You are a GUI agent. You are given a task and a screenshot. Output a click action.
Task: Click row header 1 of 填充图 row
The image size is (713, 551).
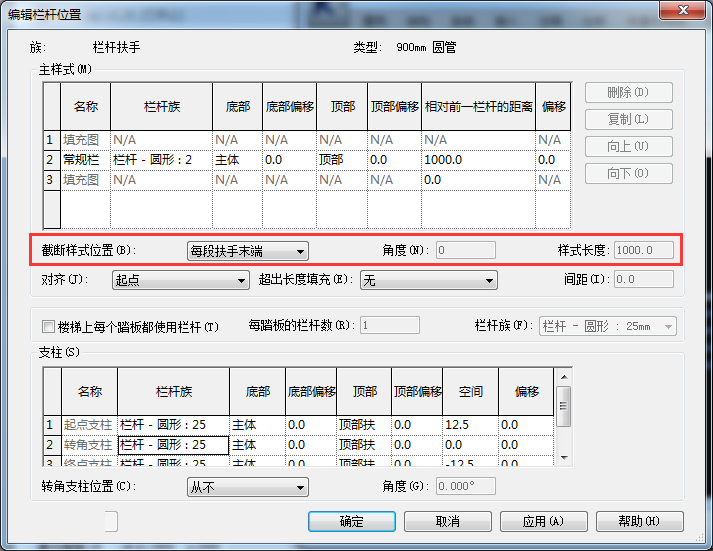(50, 140)
